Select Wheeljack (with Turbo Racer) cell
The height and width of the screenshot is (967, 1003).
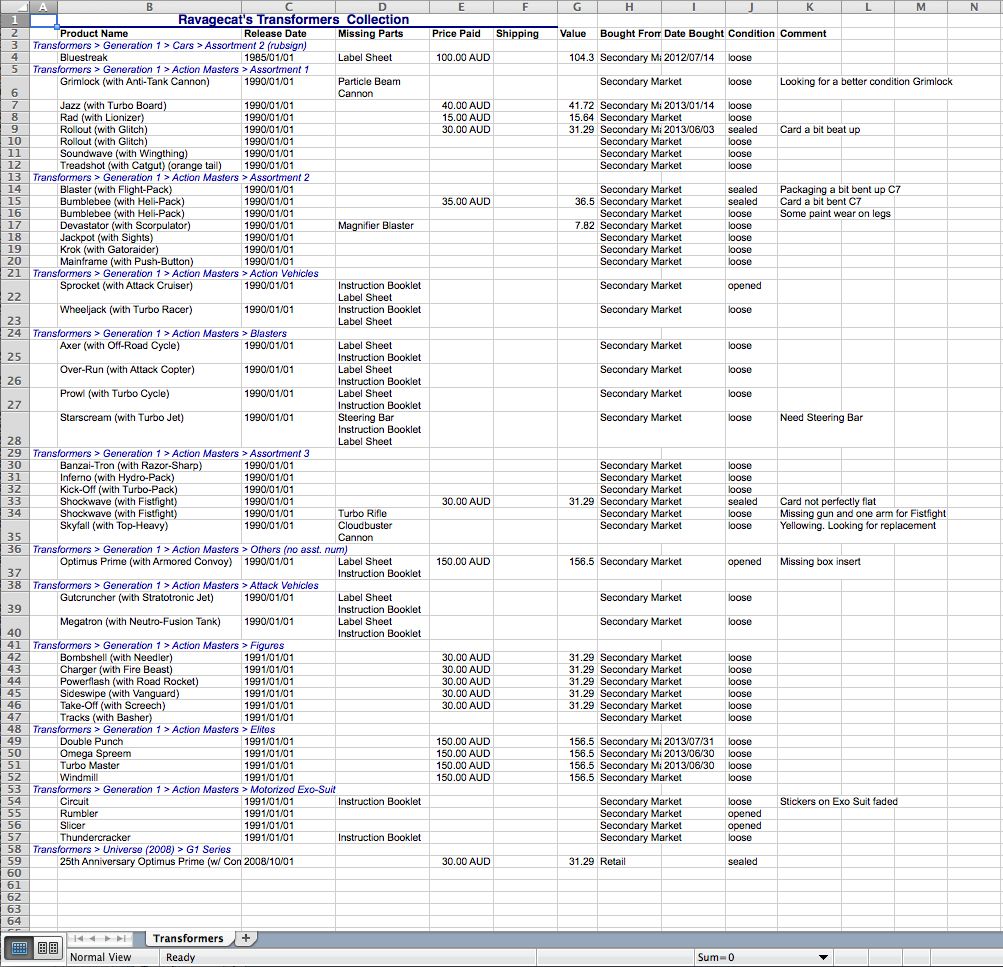[x=149, y=315]
